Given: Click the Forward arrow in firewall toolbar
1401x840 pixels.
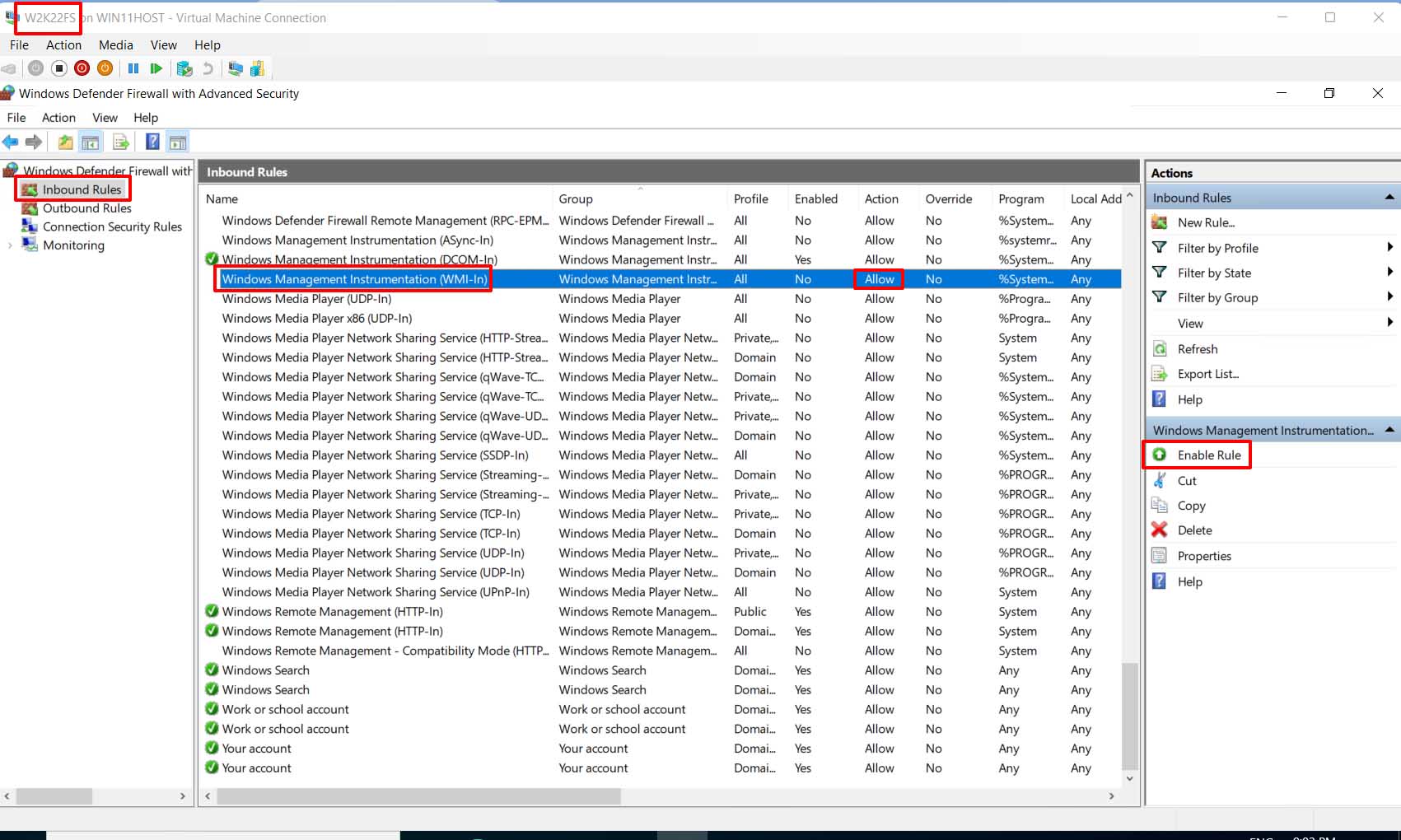Looking at the screenshot, I should [x=34, y=142].
